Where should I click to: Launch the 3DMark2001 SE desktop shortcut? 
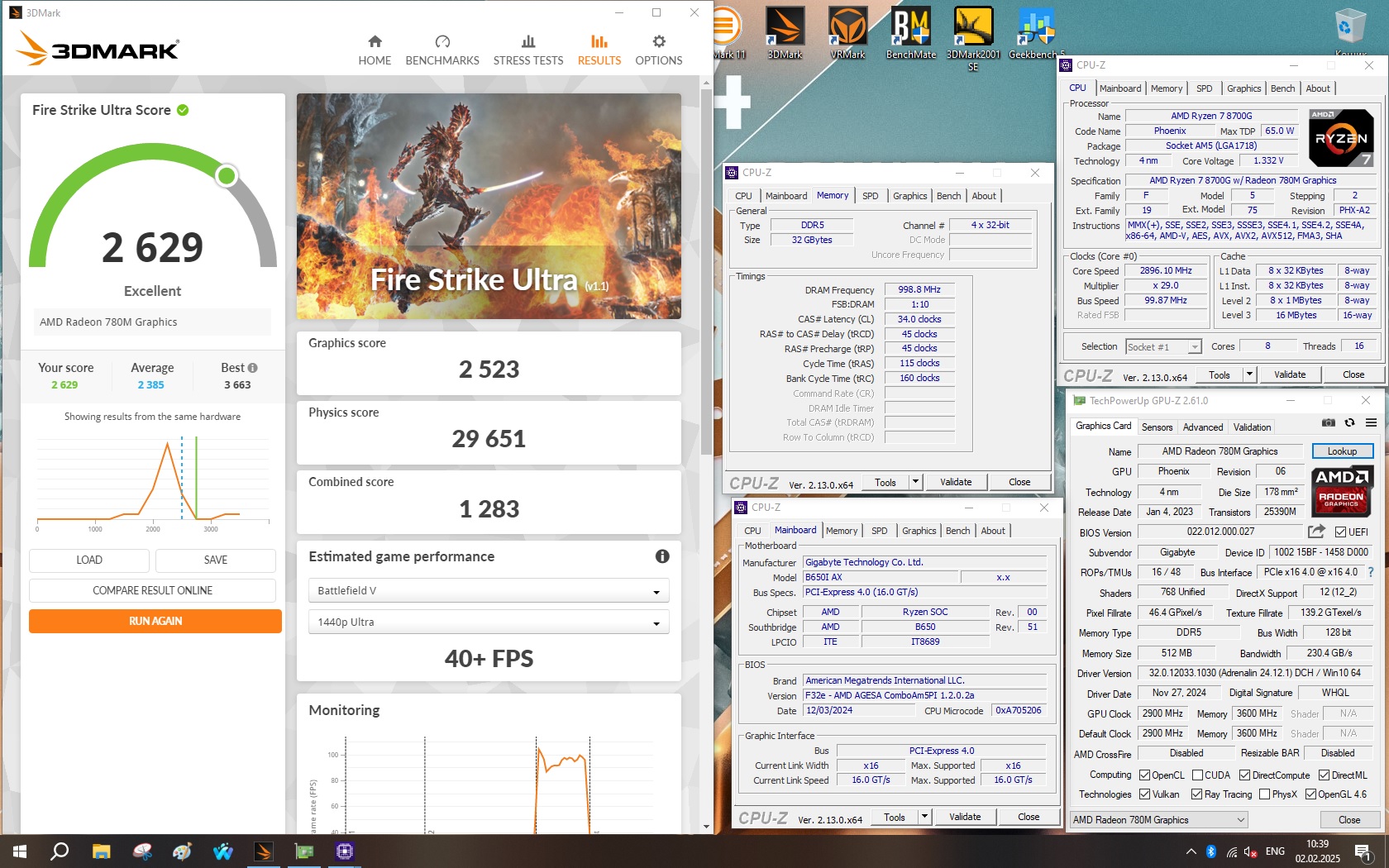tap(973, 39)
